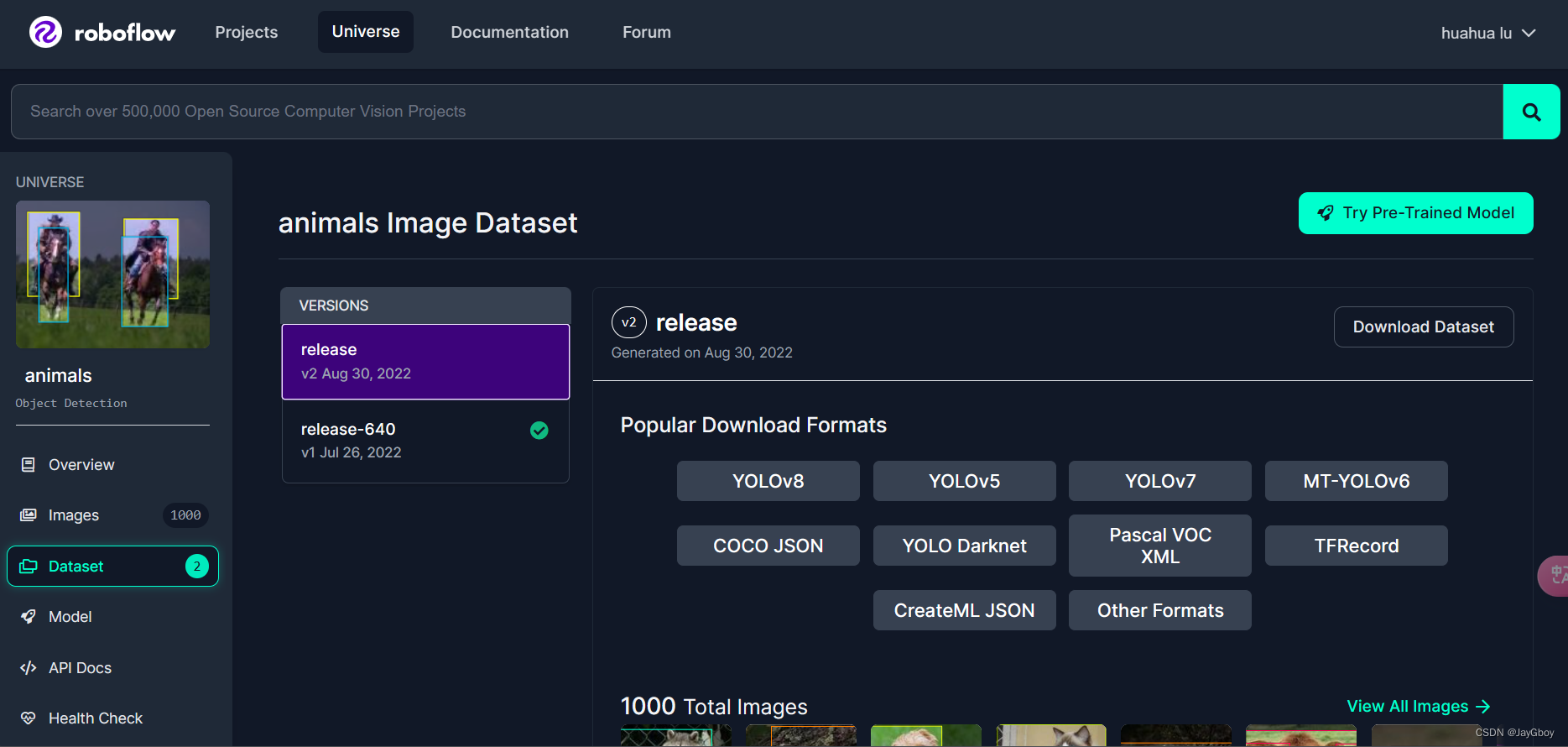The image size is (1568, 747).
Task: Open the Projects nav item
Action: pos(247,32)
